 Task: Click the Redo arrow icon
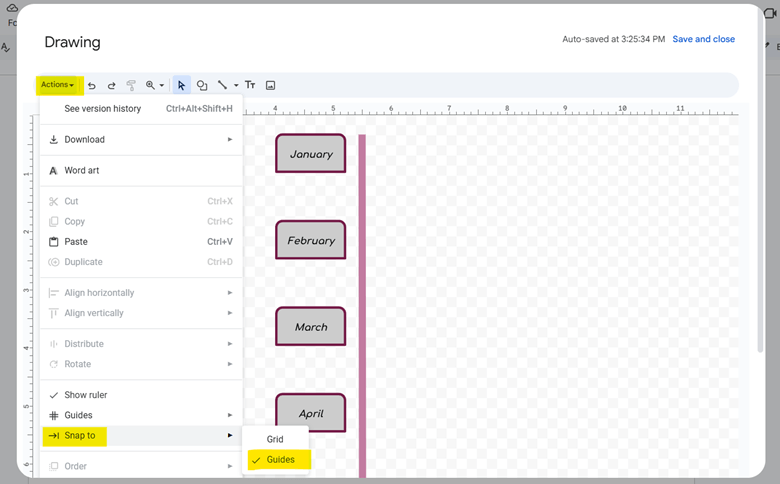coord(111,86)
